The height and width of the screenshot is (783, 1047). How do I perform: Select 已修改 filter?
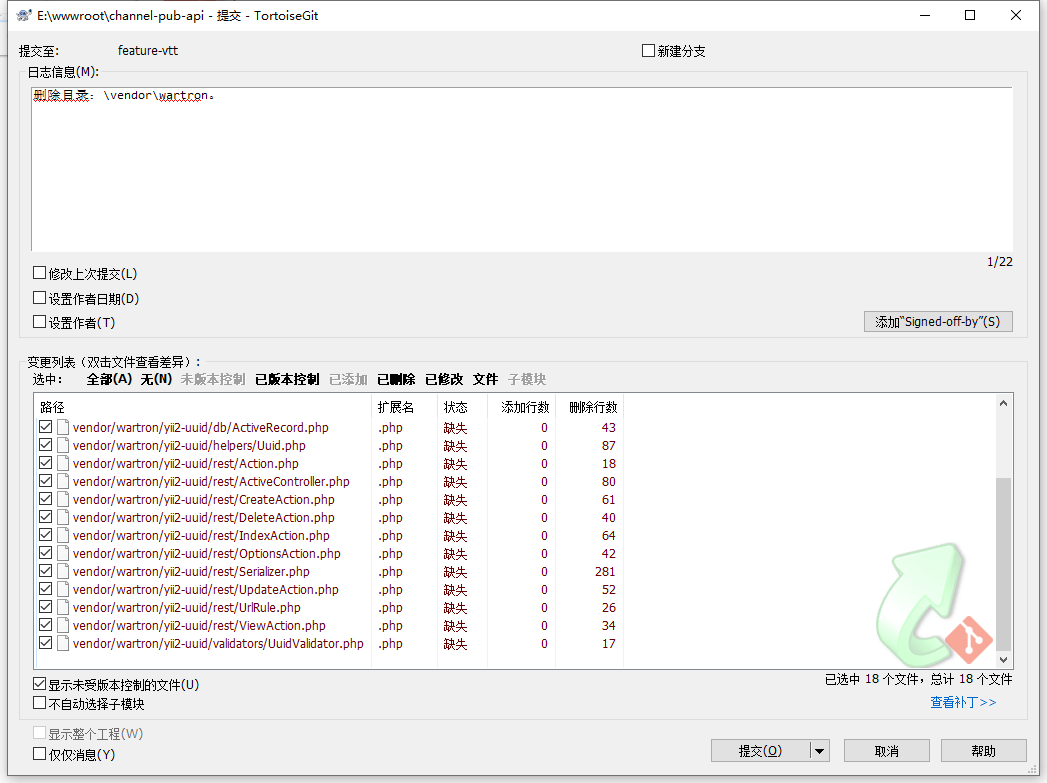[x=444, y=379]
